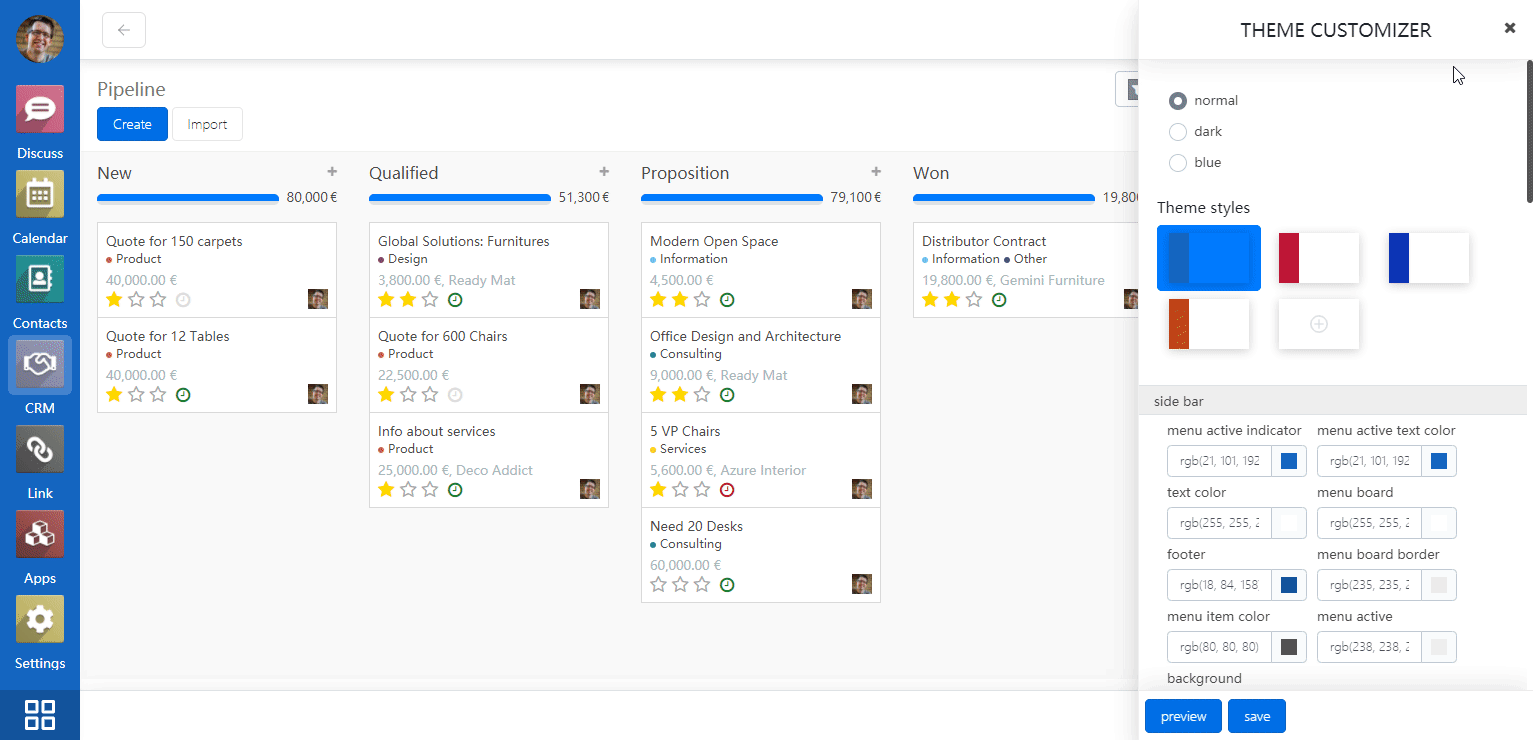Open the Calendar app in sidebar
The width and height of the screenshot is (1533, 740).
tap(40, 195)
